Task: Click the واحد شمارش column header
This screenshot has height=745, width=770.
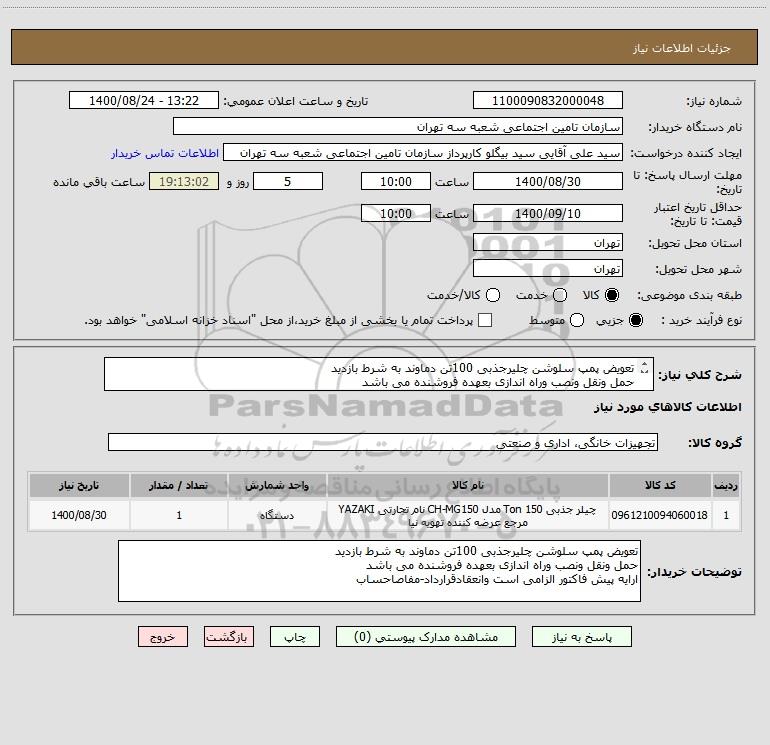Action: [277, 485]
